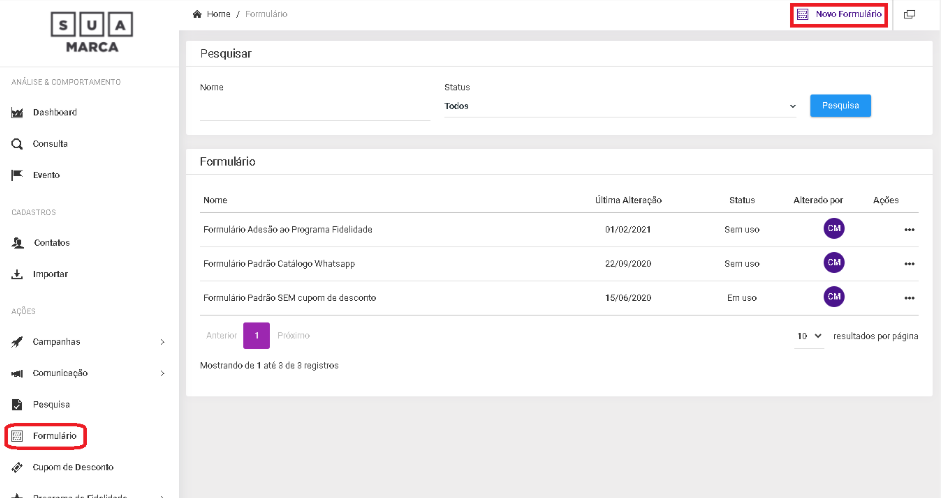This screenshot has width=941, height=498.
Task: Open the Status filter dropdown
Action: (x=620, y=106)
